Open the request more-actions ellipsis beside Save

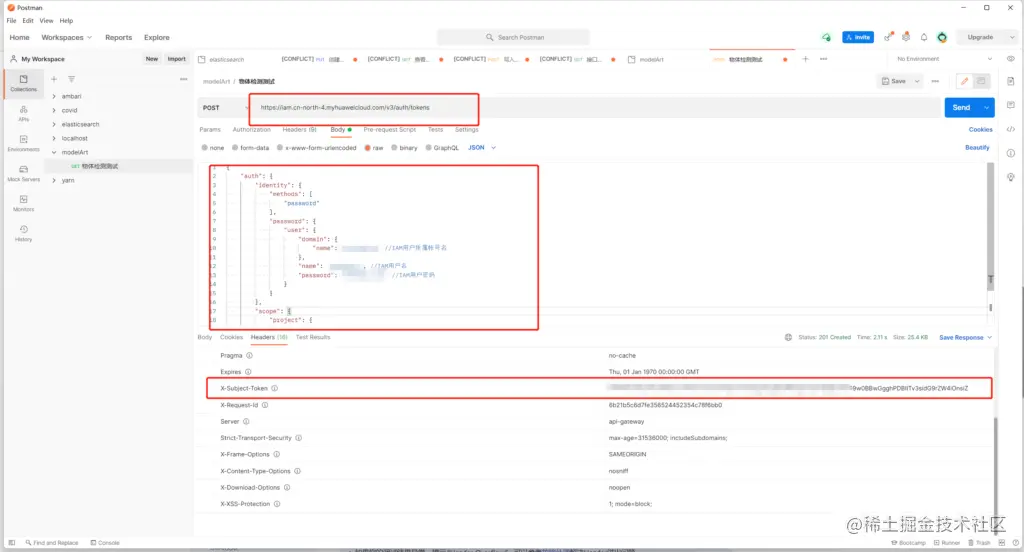click(x=935, y=81)
